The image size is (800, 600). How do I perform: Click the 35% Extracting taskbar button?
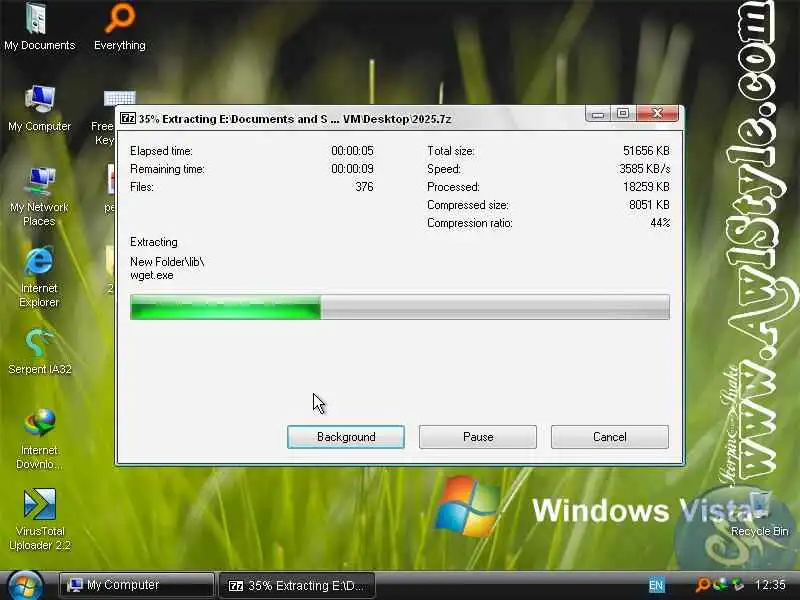pos(297,586)
